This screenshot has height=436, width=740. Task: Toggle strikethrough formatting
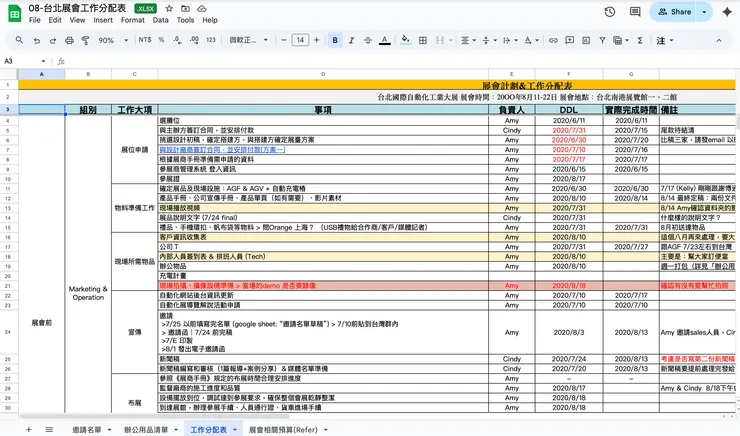tap(368, 41)
